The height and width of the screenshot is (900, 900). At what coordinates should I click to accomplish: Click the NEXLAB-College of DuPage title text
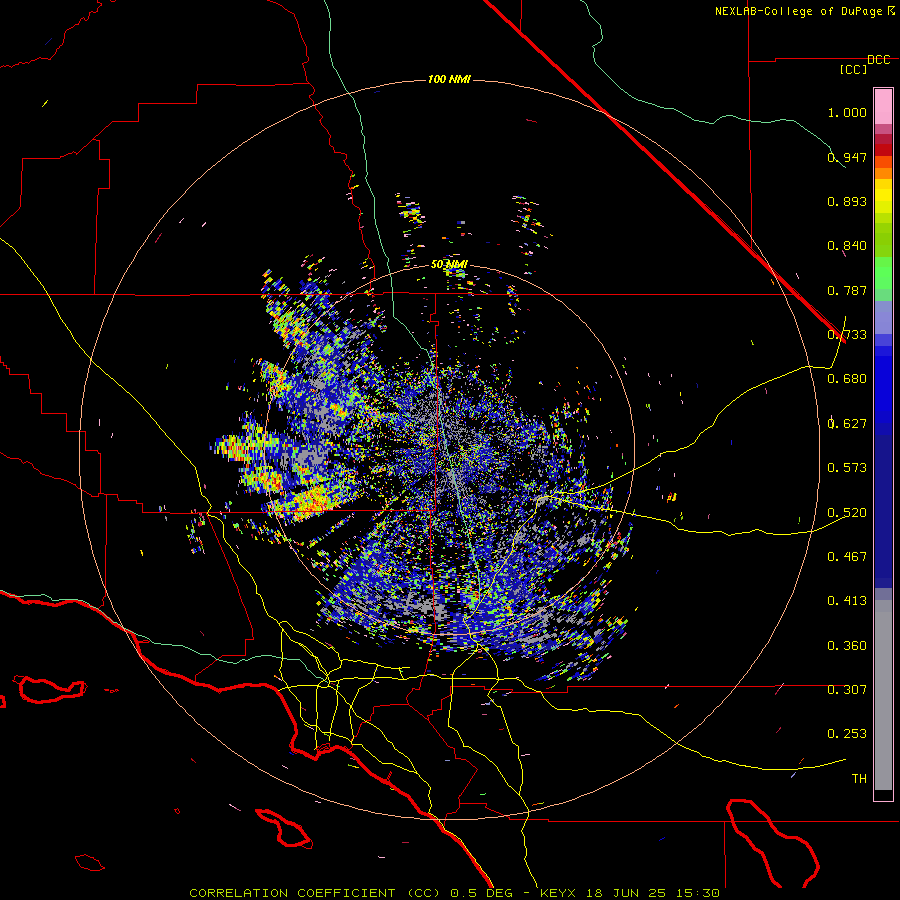pyautogui.click(x=798, y=11)
